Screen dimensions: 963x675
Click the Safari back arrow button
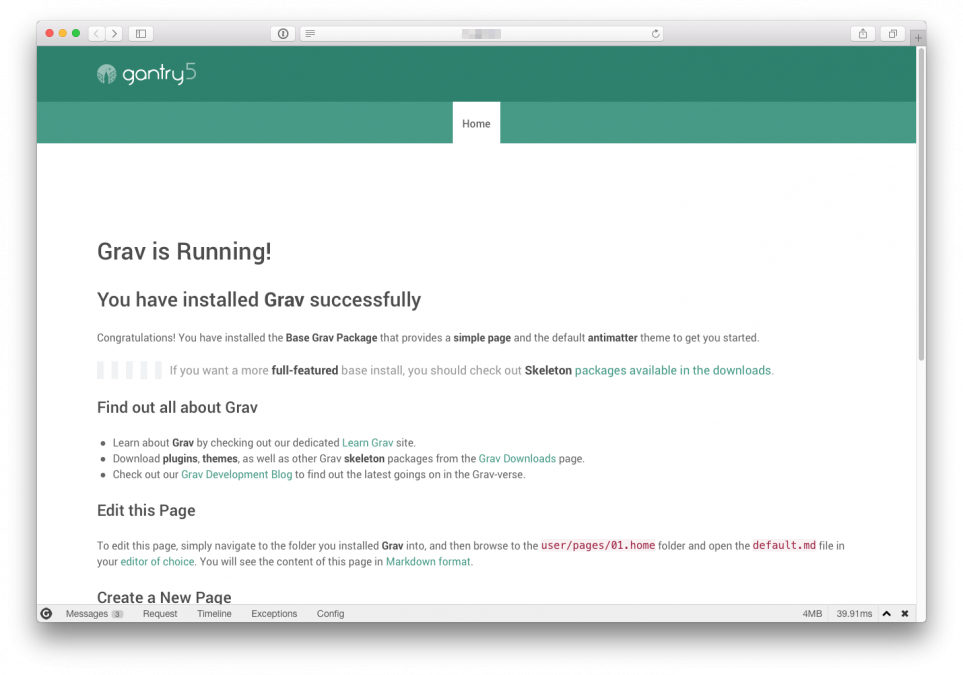[96, 34]
